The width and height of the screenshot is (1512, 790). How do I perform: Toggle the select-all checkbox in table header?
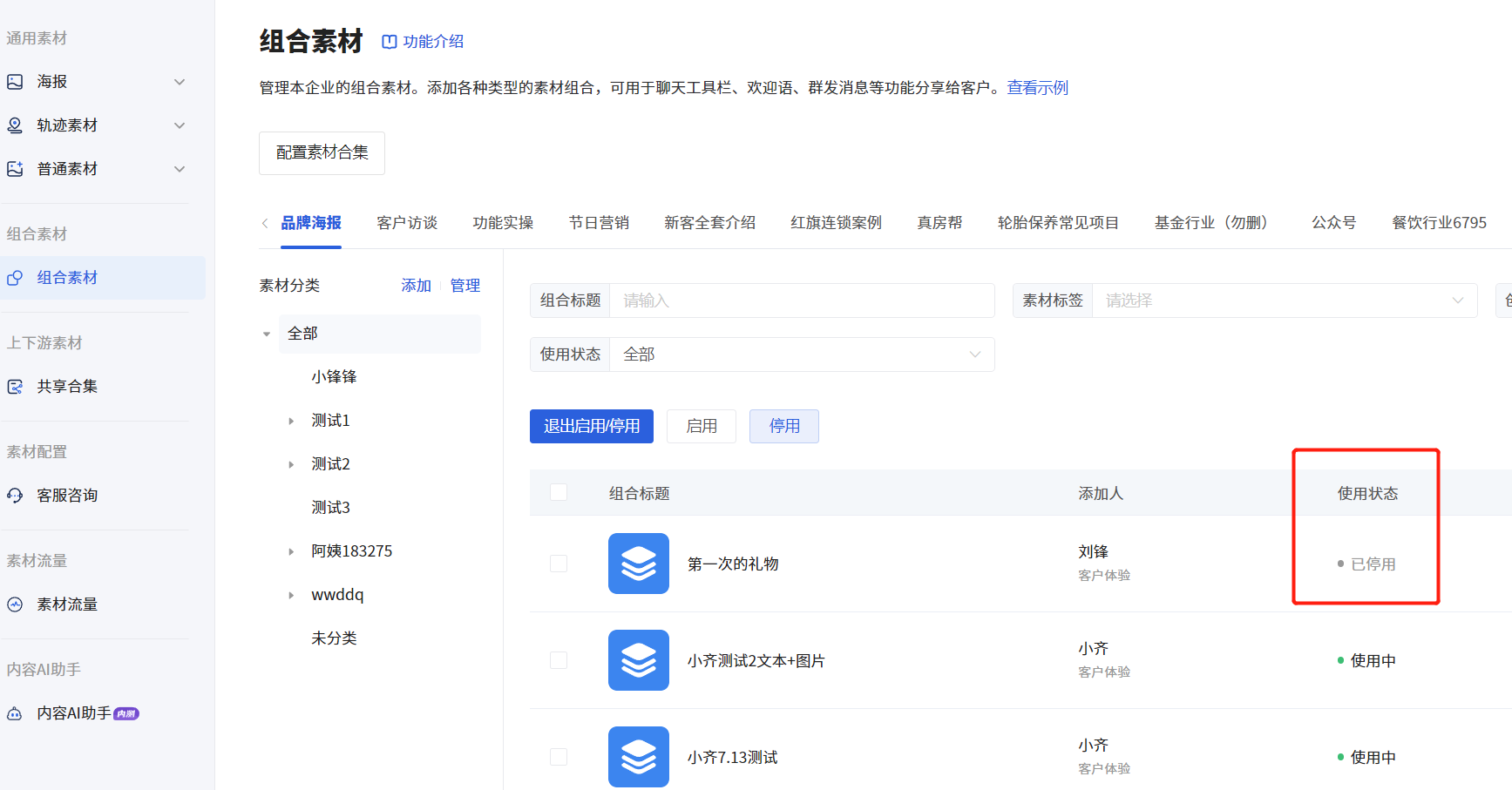pyautogui.click(x=559, y=493)
